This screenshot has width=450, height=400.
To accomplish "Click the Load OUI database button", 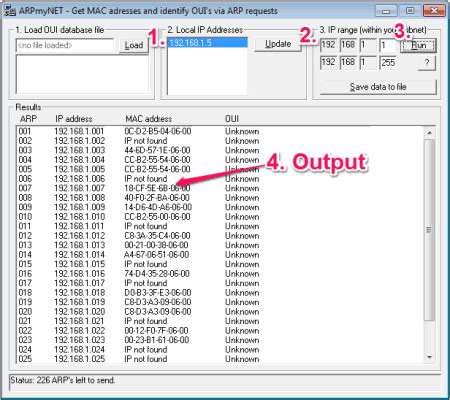I will click(134, 45).
